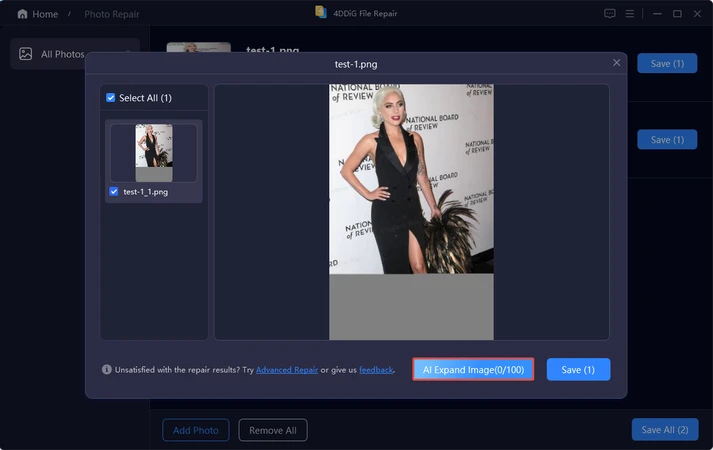Click the Home icon in the breadcrumb

tap(22, 14)
